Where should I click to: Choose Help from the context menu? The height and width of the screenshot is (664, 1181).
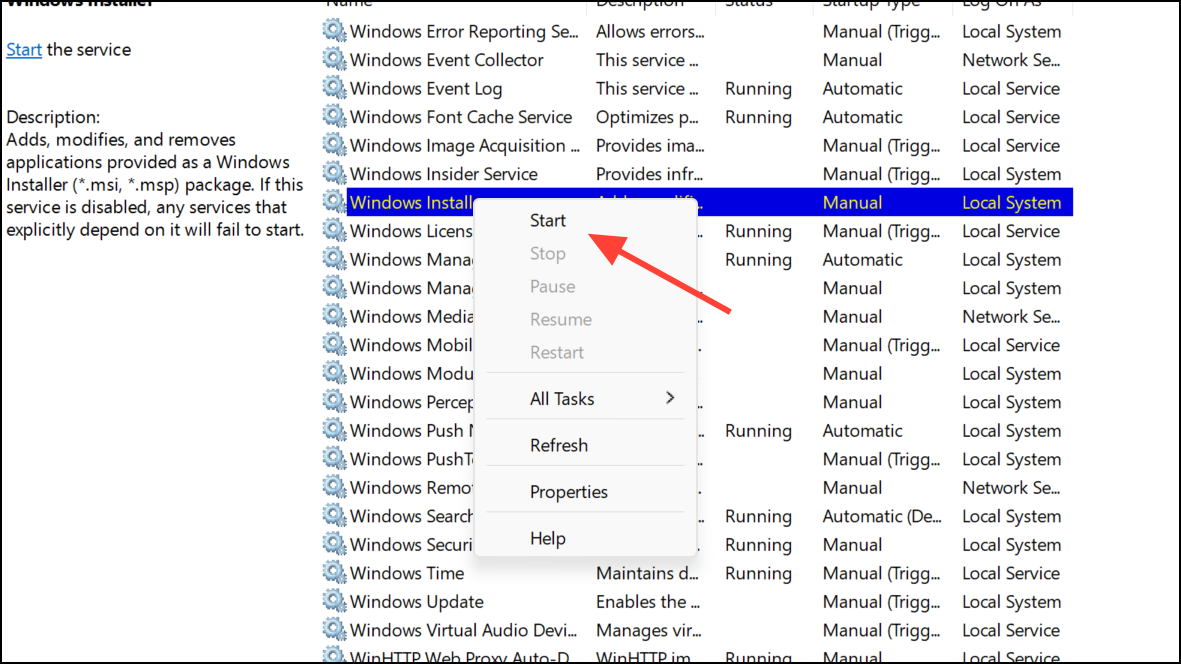548,539
